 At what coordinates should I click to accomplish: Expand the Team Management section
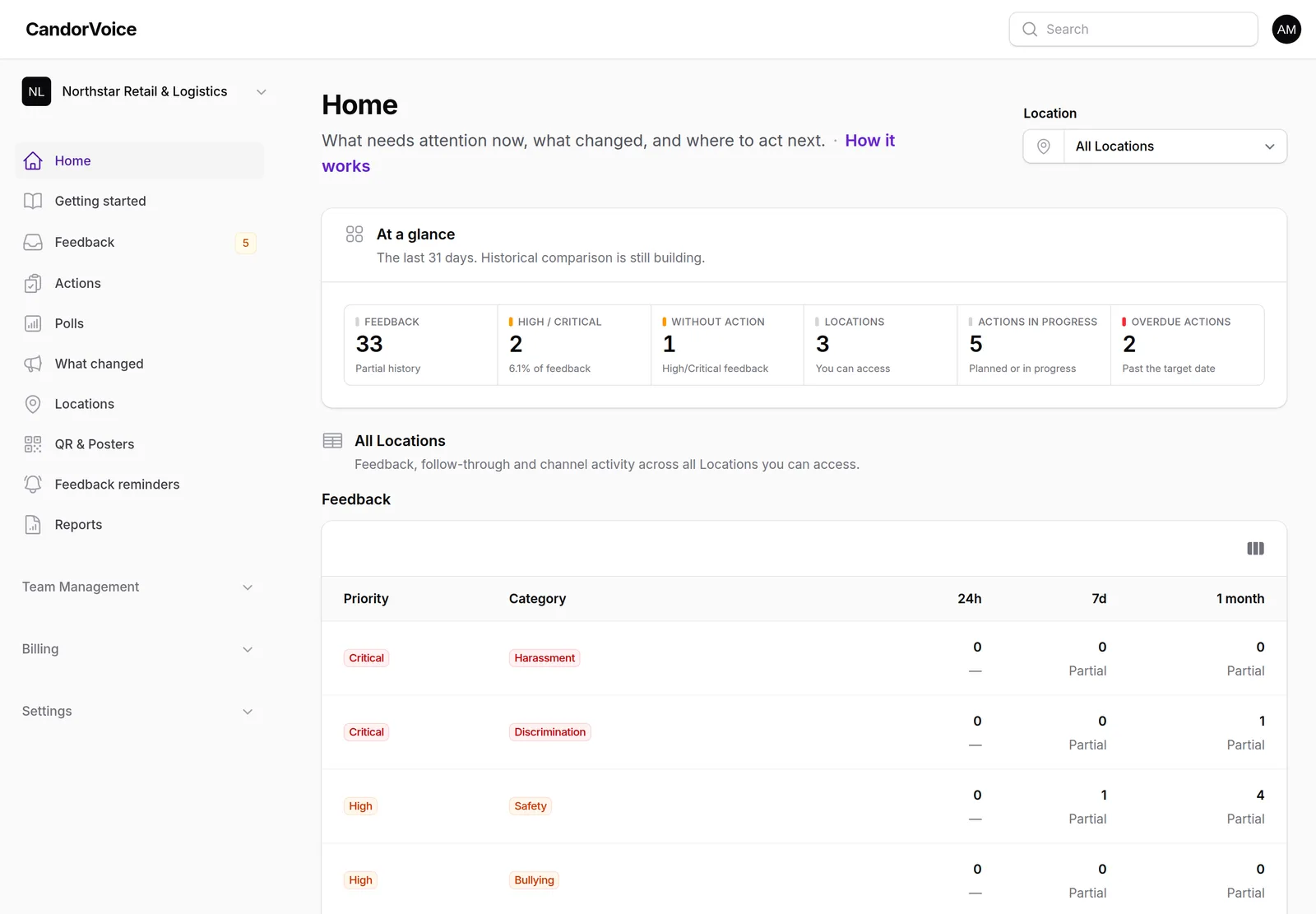click(x=138, y=587)
